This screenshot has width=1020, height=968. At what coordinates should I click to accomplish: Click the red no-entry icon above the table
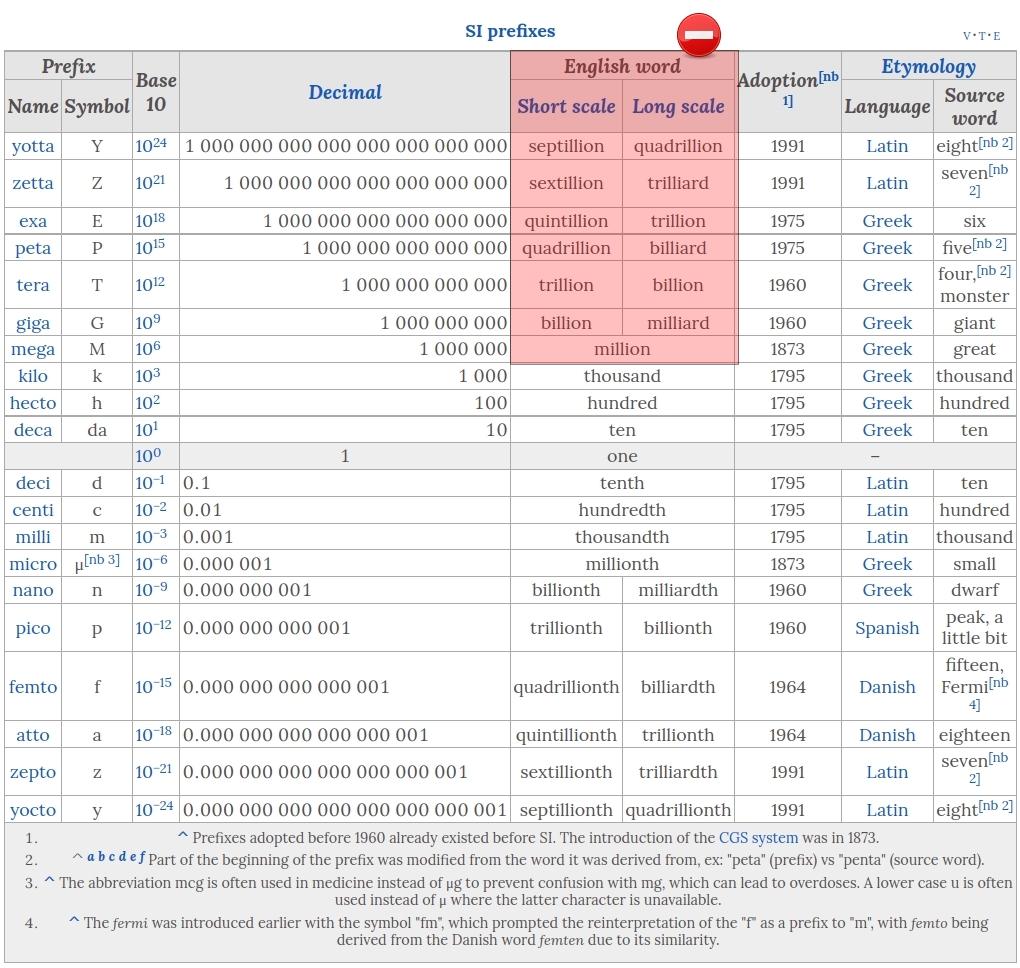(x=698, y=35)
